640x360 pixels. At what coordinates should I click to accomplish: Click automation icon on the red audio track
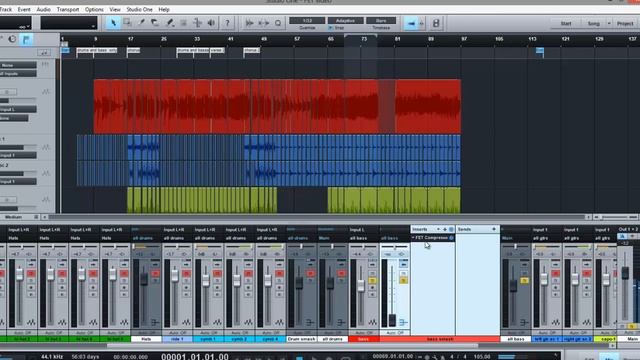click(45, 92)
